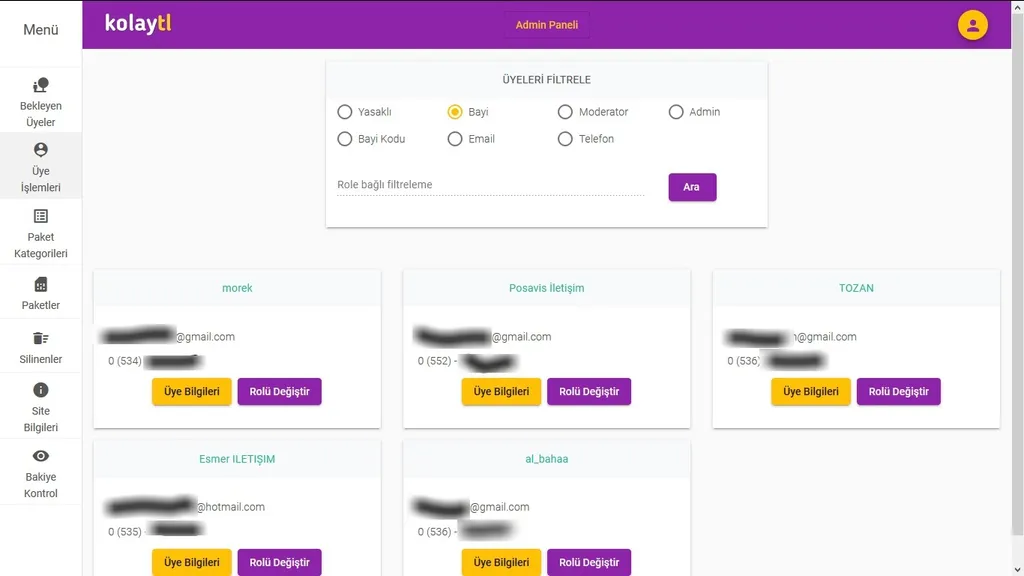
Task: Select the Moderator radio option
Action: coord(565,112)
